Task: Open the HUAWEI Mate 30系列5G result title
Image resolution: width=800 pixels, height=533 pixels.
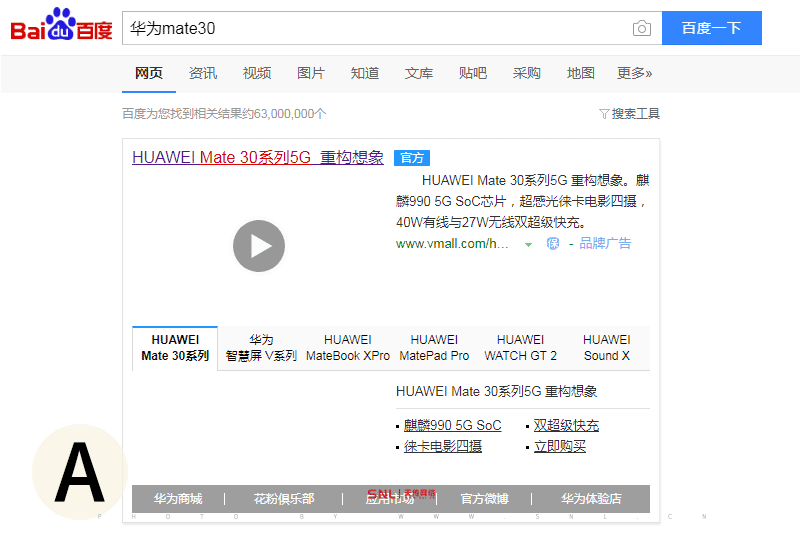Action: pos(258,157)
